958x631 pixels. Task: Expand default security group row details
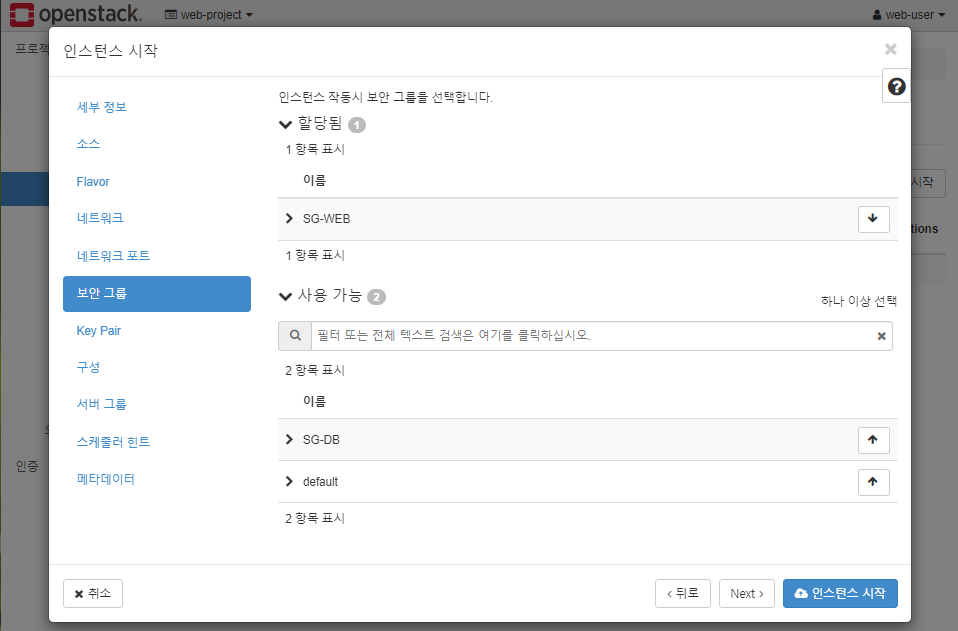click(x=290, y=481)
